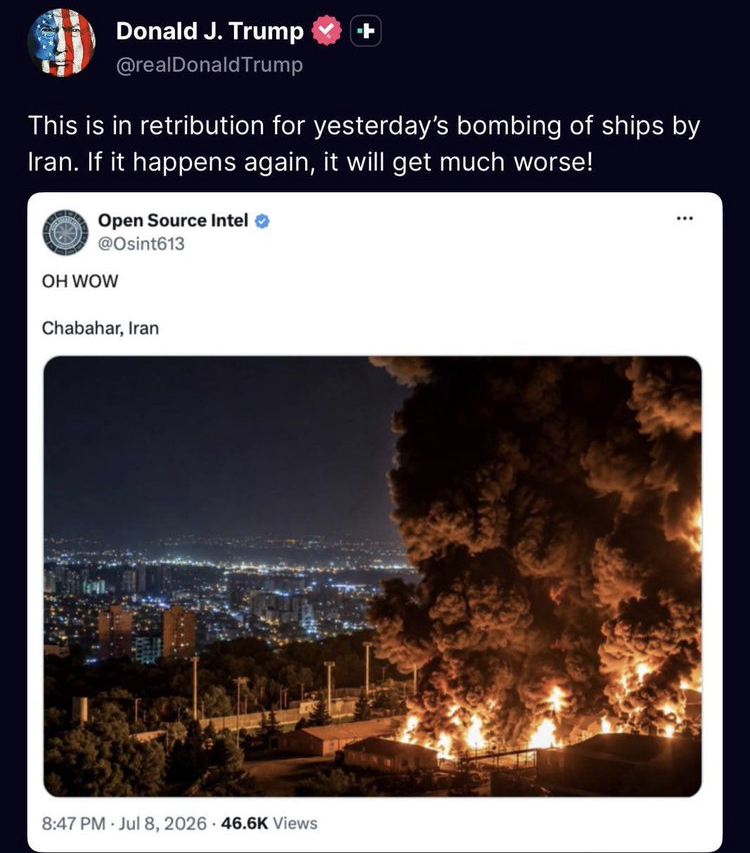This screenshot has width=750, height=853.
Task: Select the post text about retribution for bombing
Action: [x=363, y=144]
